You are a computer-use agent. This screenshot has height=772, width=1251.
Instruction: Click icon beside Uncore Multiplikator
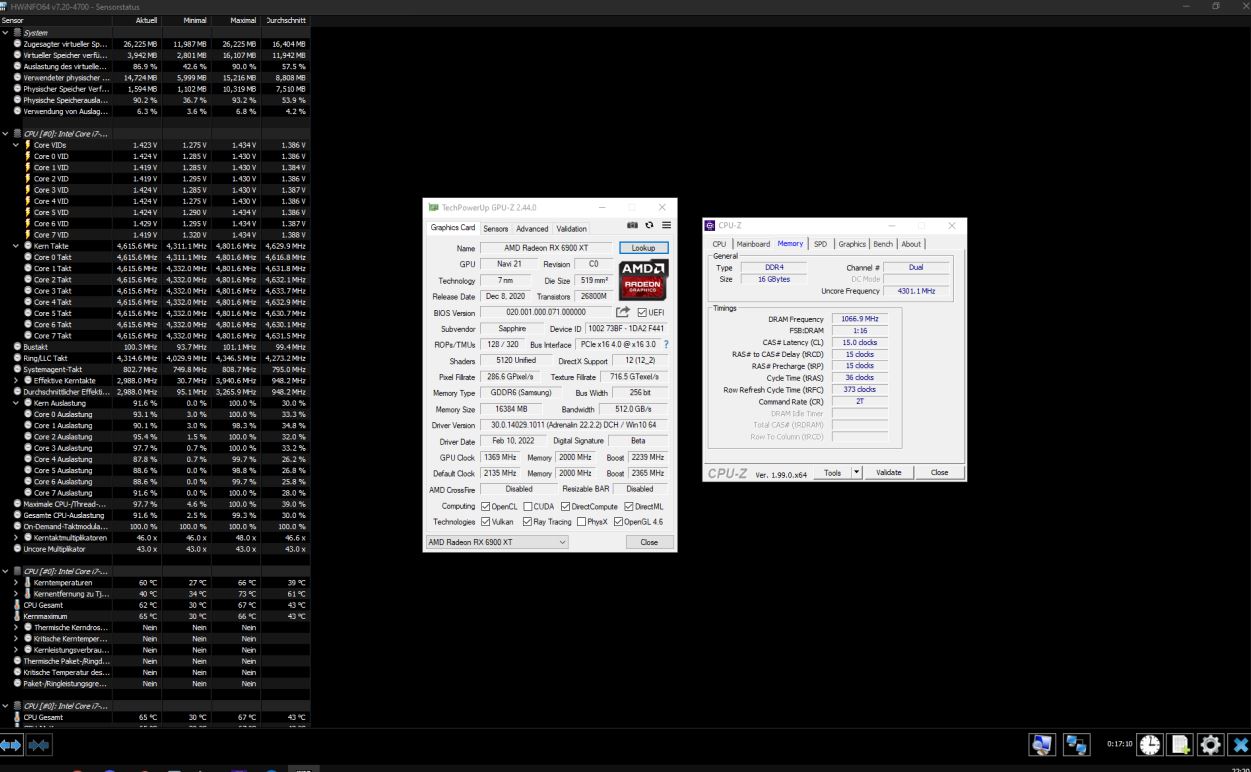[17, 548]
